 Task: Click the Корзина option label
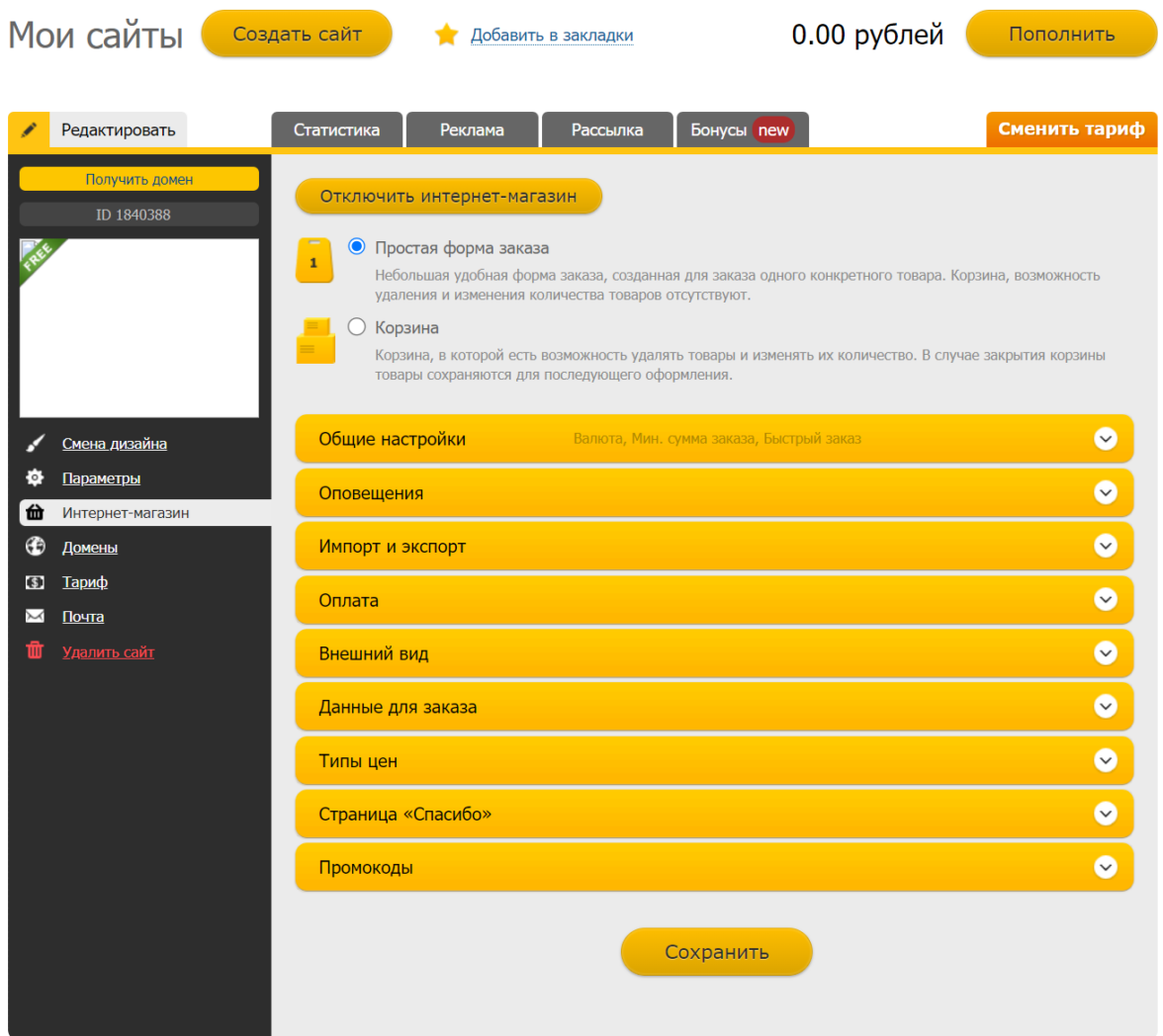coord(406,328)
